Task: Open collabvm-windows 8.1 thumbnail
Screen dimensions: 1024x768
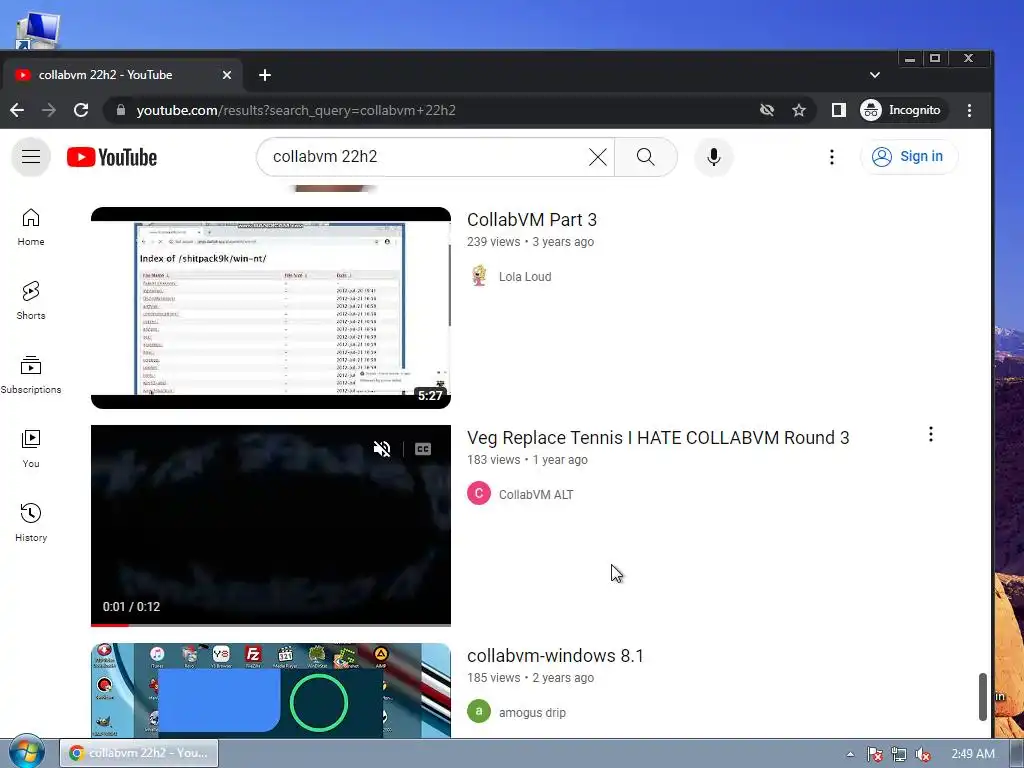Action: click(x=270, y=690)
